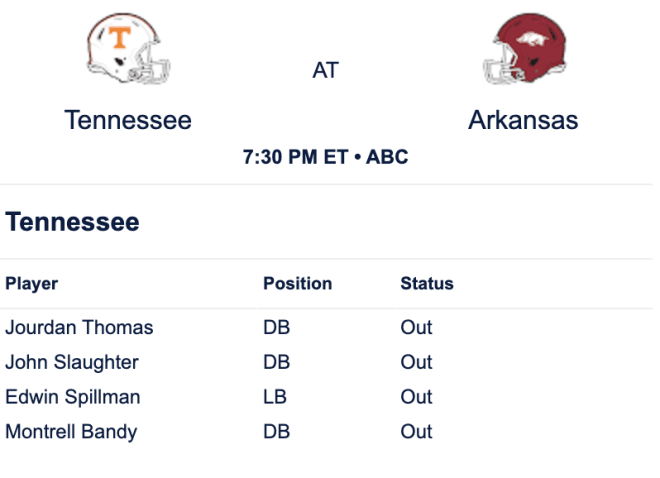The width and height of the screenshot is (660, 478).
Task: Open Montrell Bandy player entry
Action: point(71,432)
